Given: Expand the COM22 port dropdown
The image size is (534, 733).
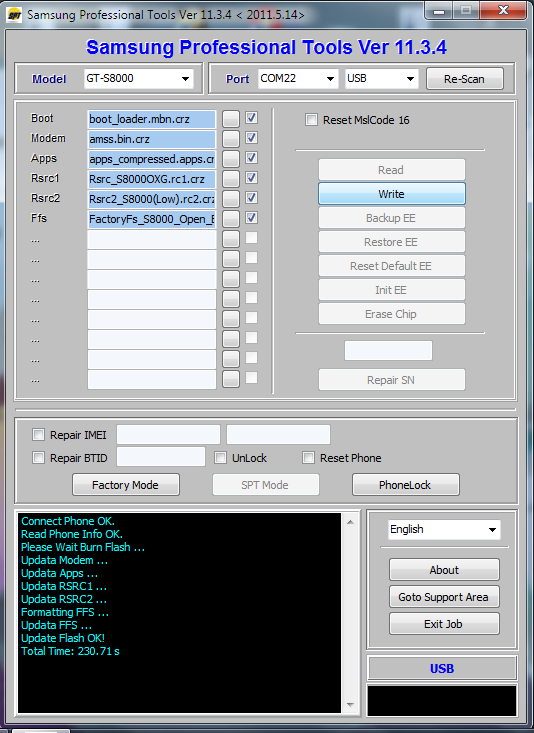Looking at the screenshot, I should tap(297, 79).
